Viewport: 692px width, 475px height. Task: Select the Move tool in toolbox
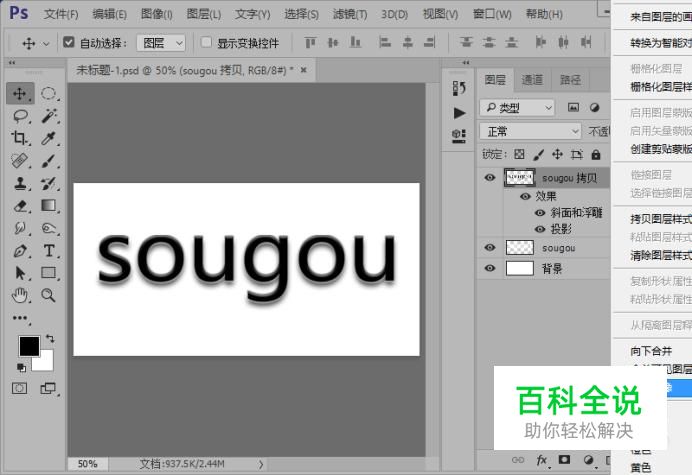click(20, 94)
